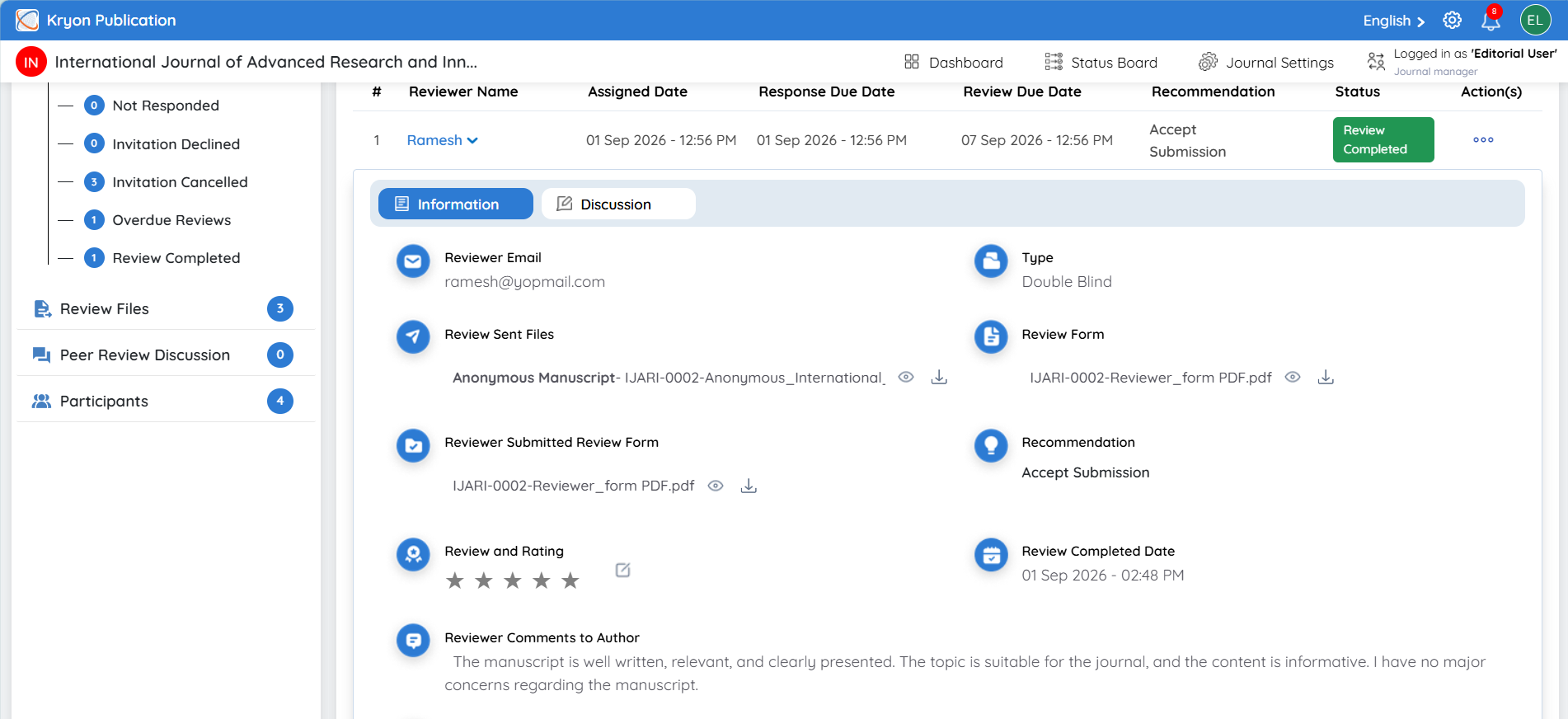Open the settings gear in top bar
This screenshot has width=1568, height=719.
click(1452, 21)
